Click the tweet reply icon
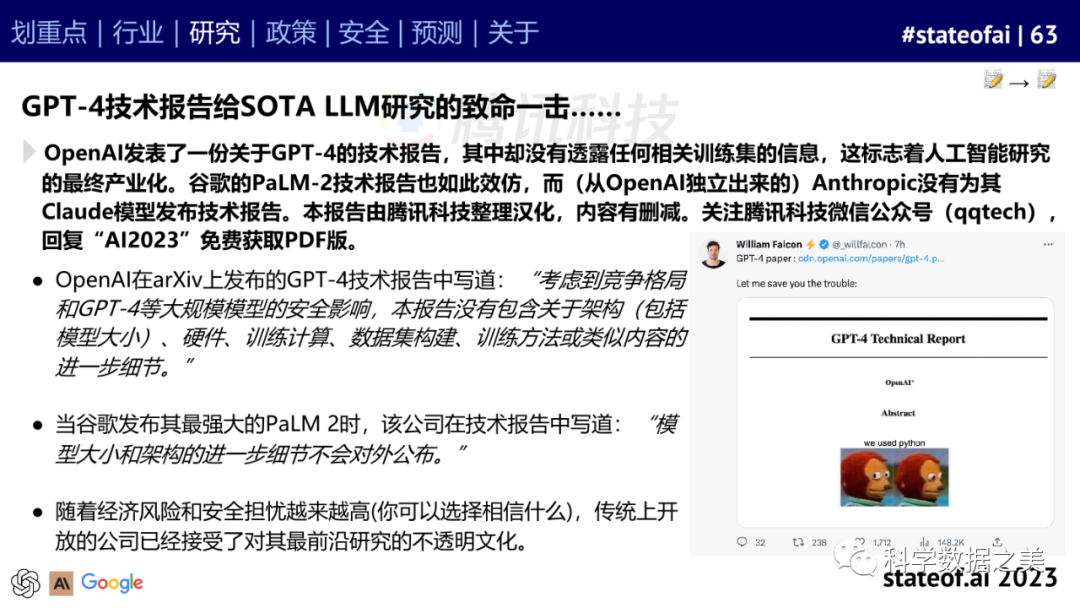The width and height of the screenshot is (1080, 608). coord(742,542)
